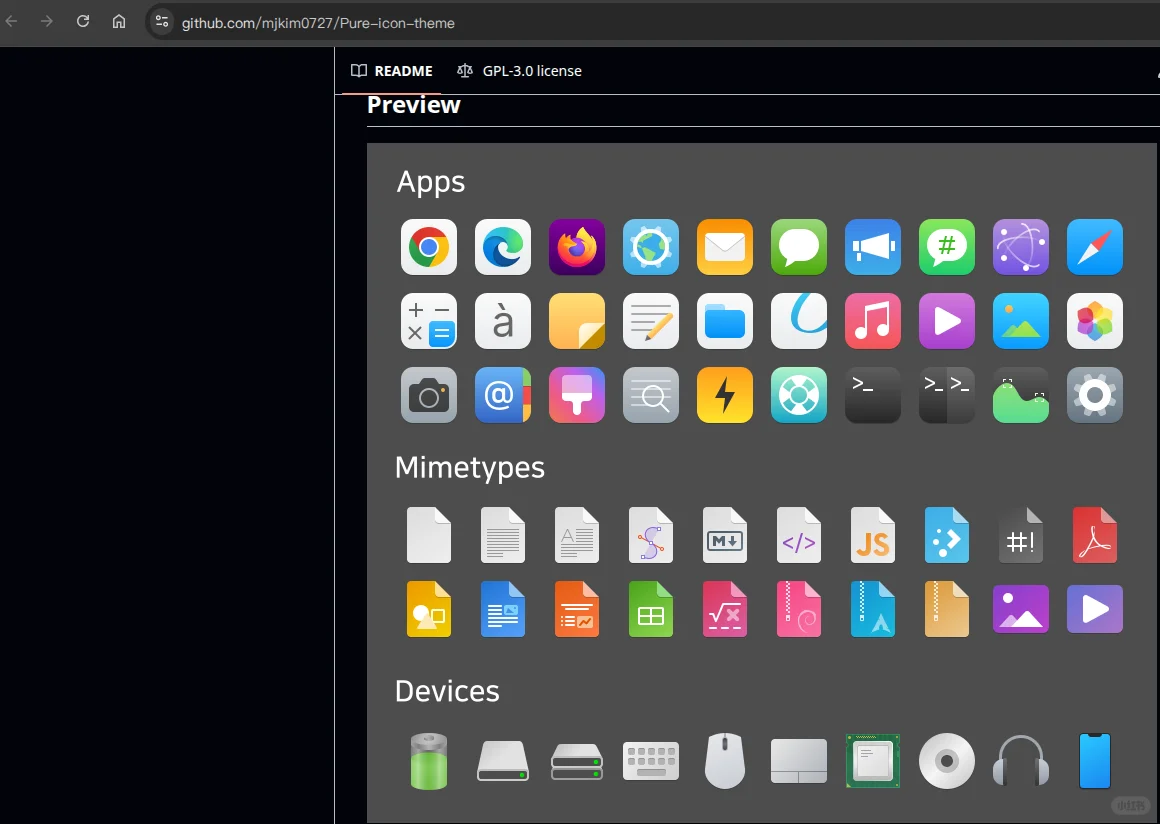
Task: Switch to the README tab
Action: [x=392, y=71]
